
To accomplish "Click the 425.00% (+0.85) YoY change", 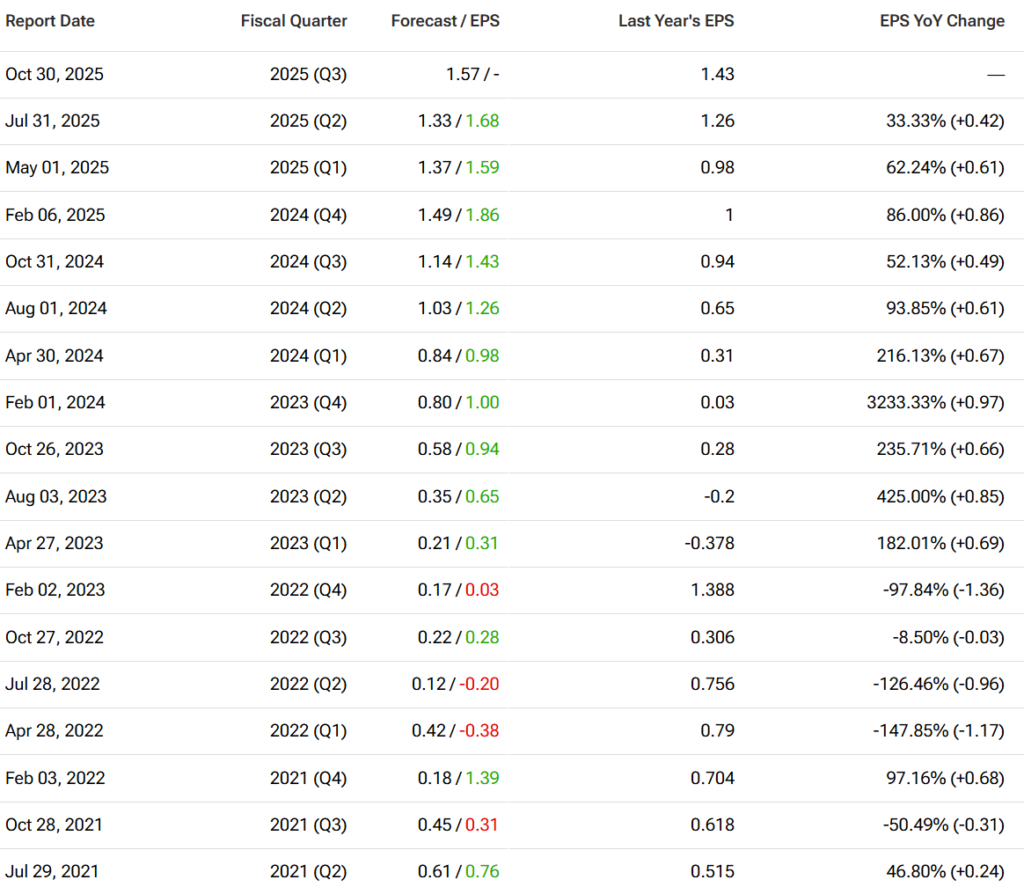I will pos(942,496).
